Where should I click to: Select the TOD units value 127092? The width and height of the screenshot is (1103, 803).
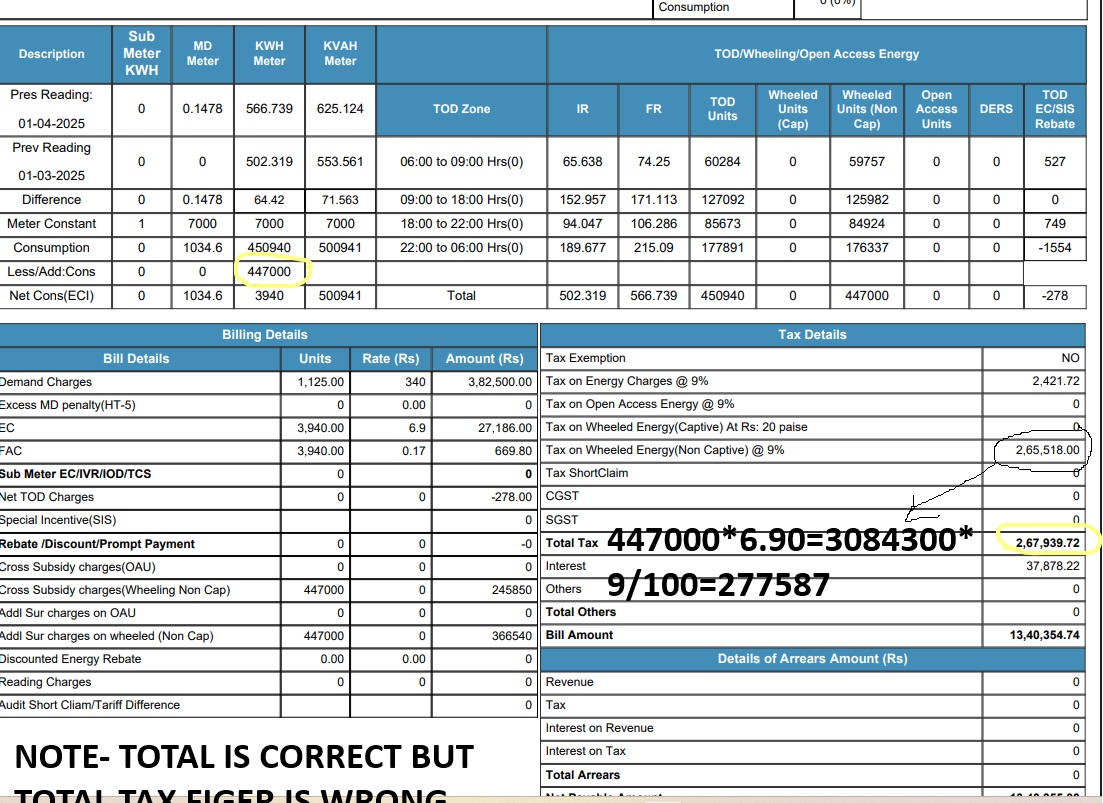[722, 200]
